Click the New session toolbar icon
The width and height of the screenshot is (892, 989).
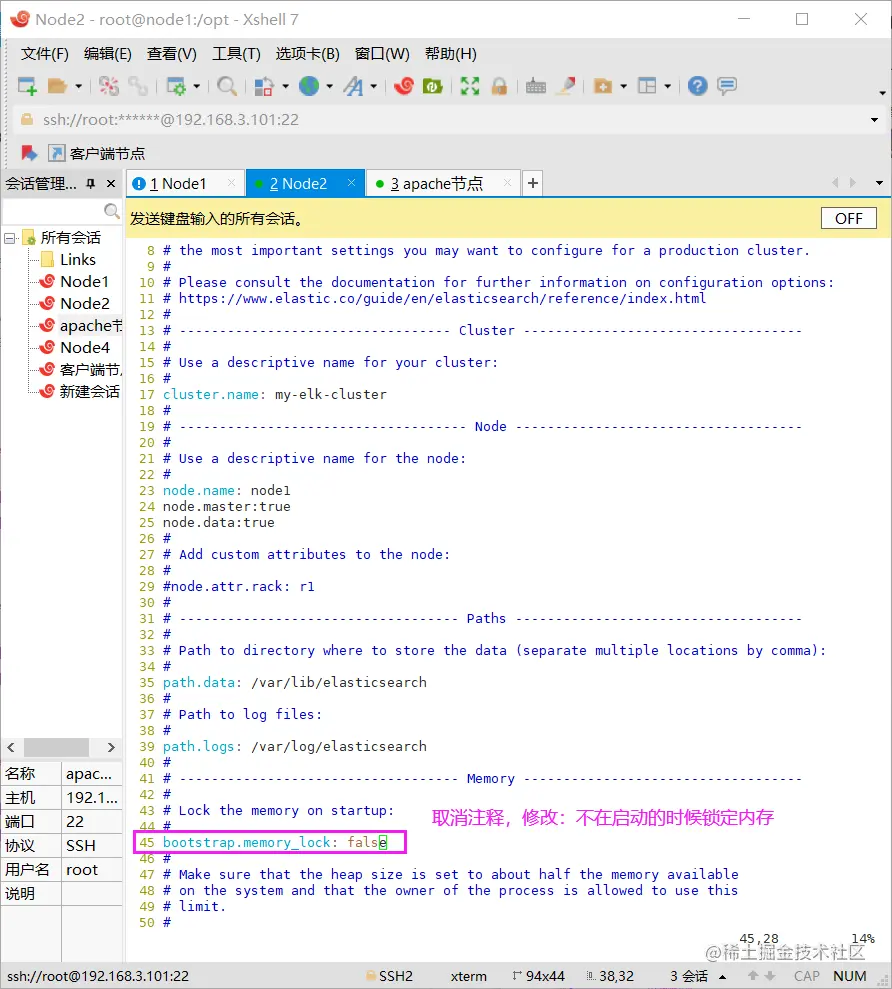point(27,86)
